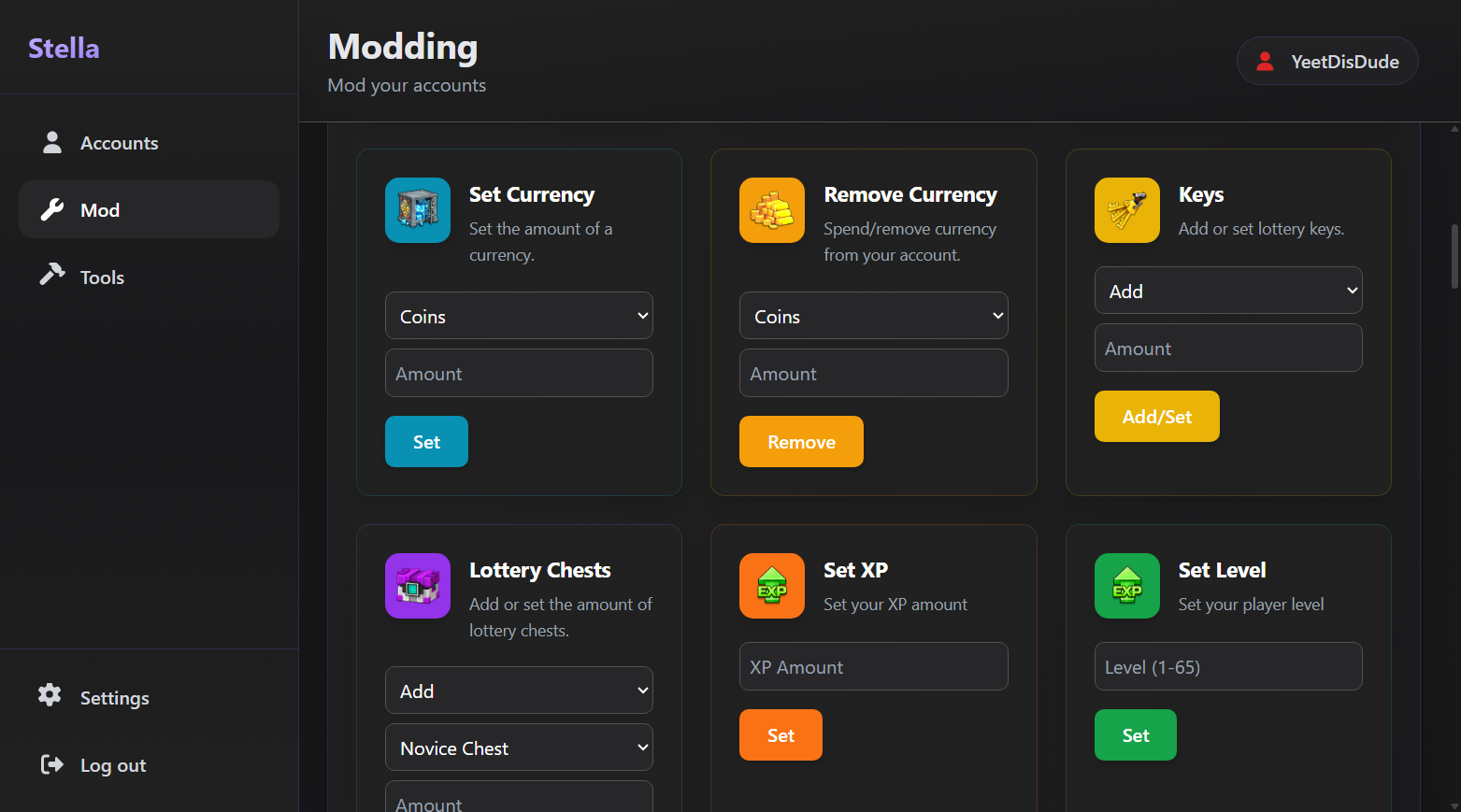Expand the Remove Currency Coins dropdown

coord(873,316)
